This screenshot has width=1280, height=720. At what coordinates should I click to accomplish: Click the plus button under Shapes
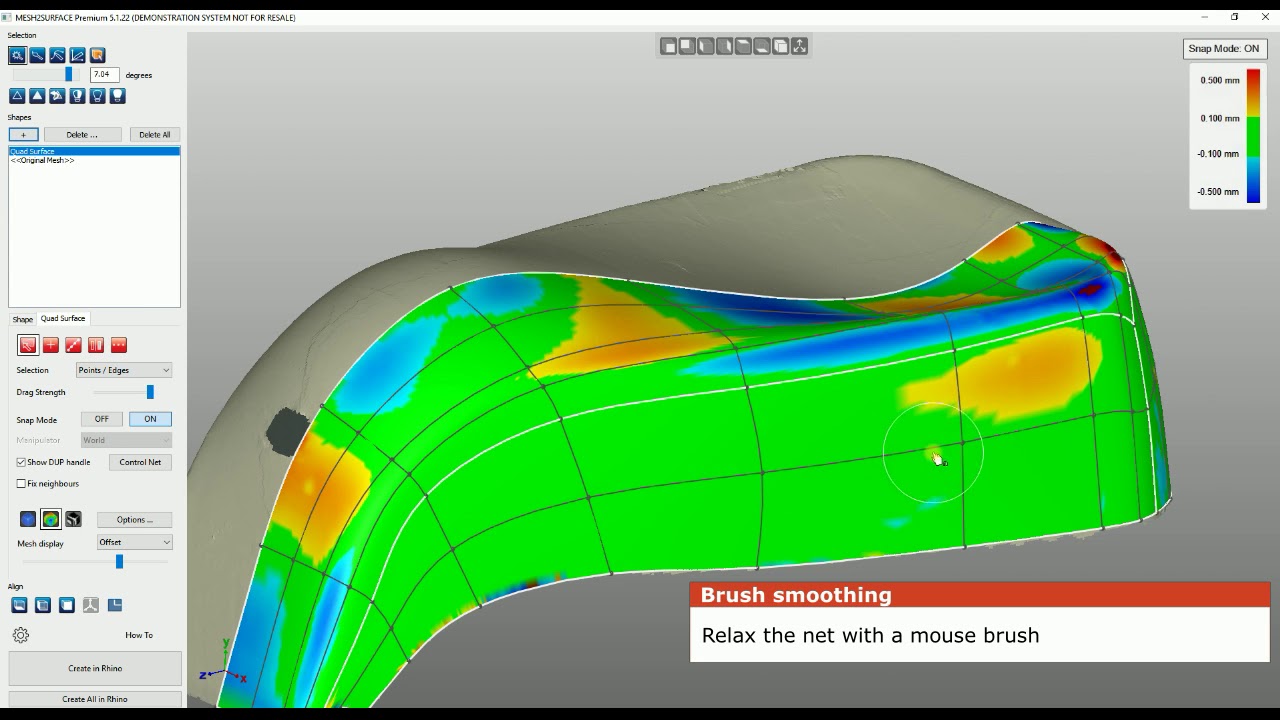23,134
